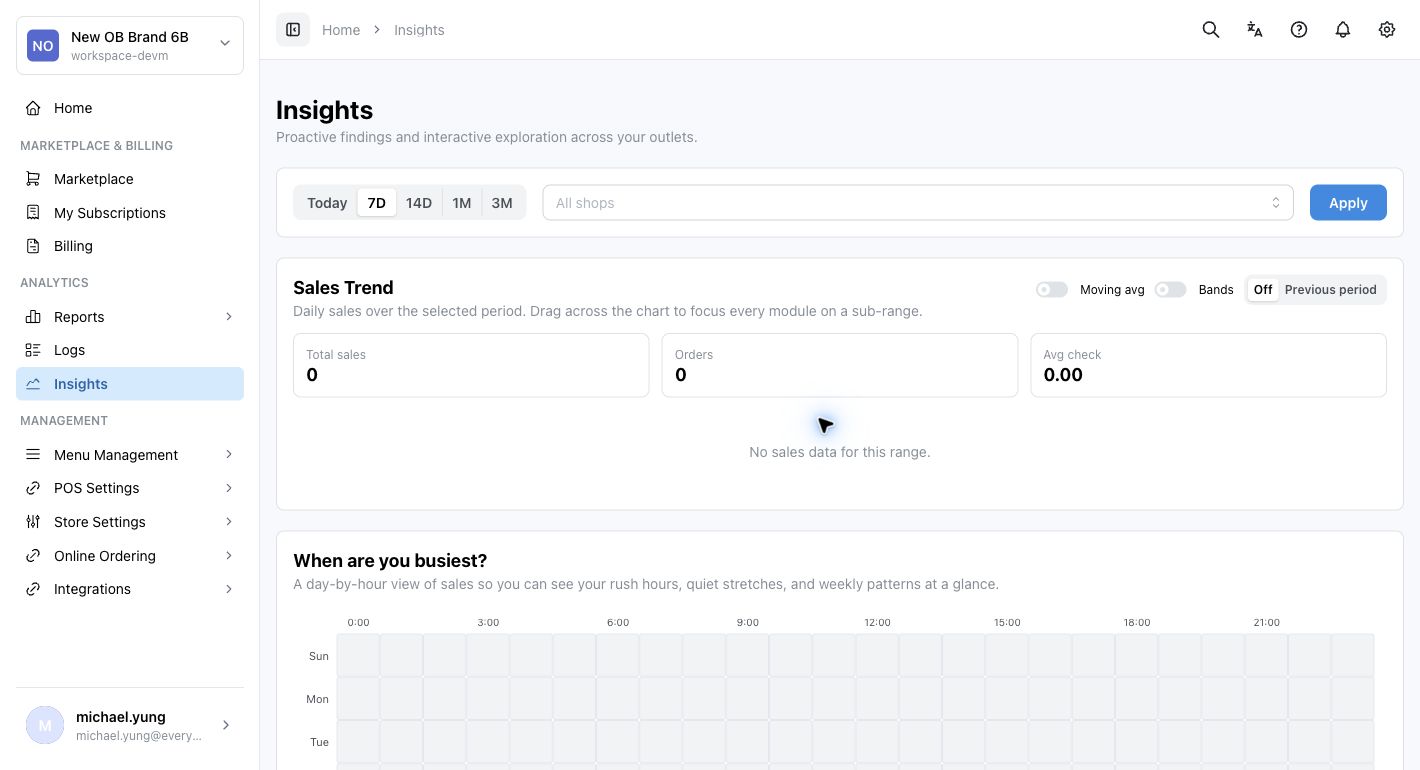
Task: Click the michael.yung avatar circle
Action: click(45, 725)
